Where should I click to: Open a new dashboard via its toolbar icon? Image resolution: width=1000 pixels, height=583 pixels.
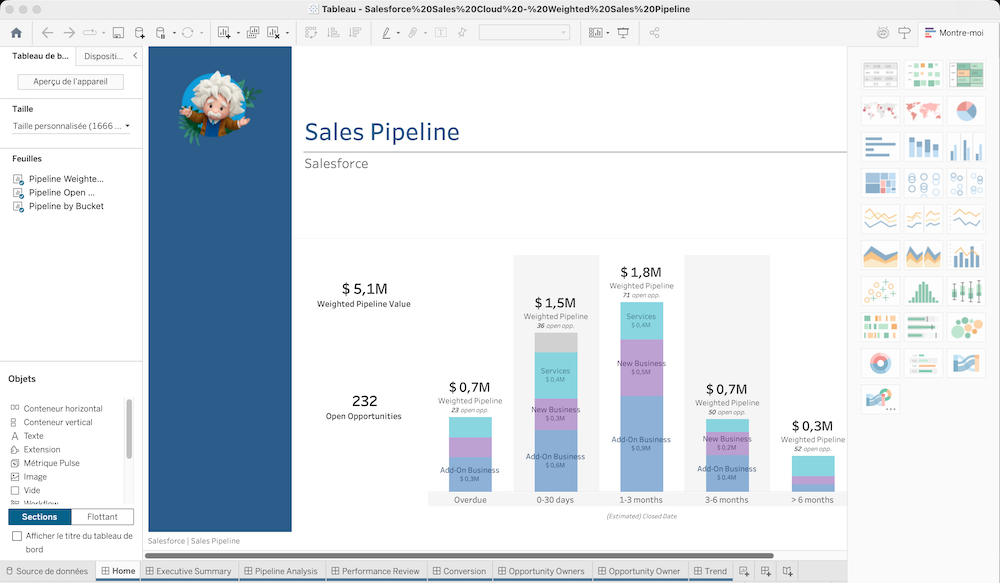765,569
